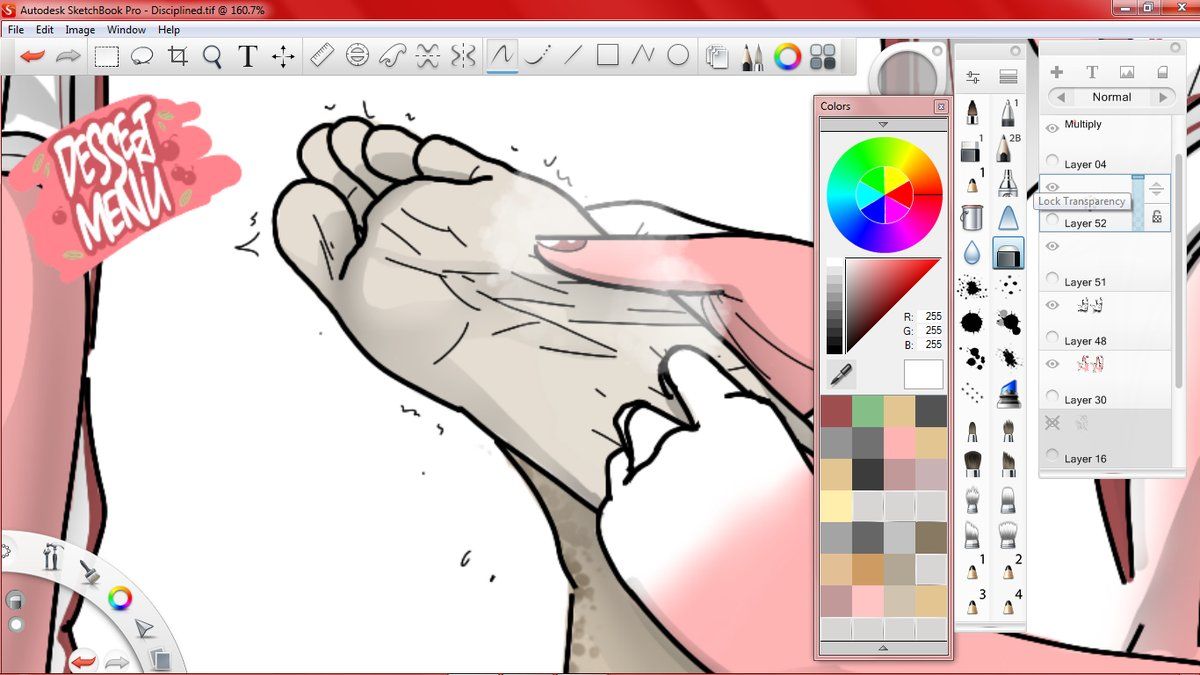Toggle X-axis symmetry drawing

(x=428, y=56)
